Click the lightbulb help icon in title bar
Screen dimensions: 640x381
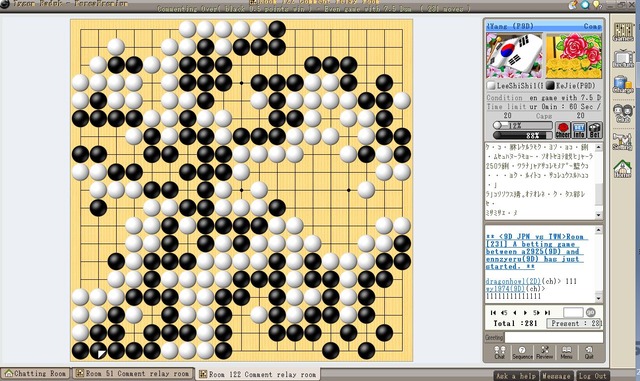pos(597,4)
